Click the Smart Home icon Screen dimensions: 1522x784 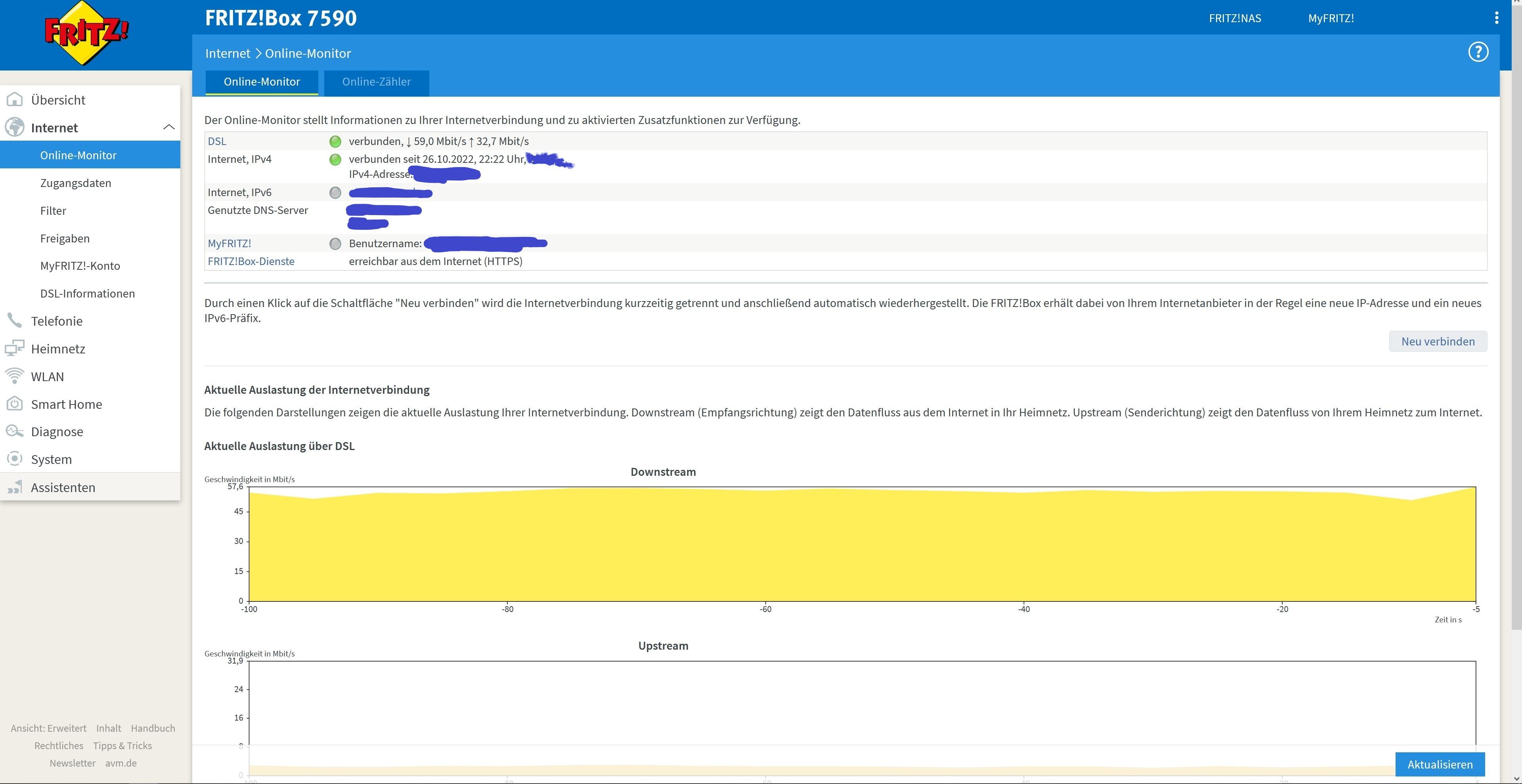[15, 404]
